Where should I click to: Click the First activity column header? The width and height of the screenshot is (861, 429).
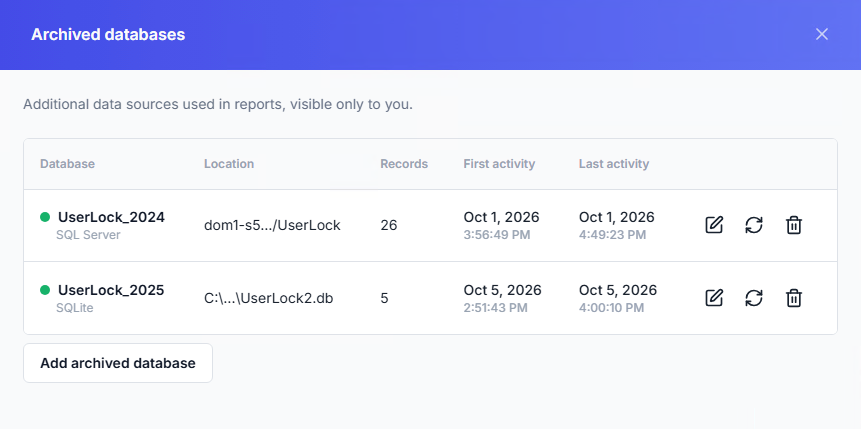[499, 164]
